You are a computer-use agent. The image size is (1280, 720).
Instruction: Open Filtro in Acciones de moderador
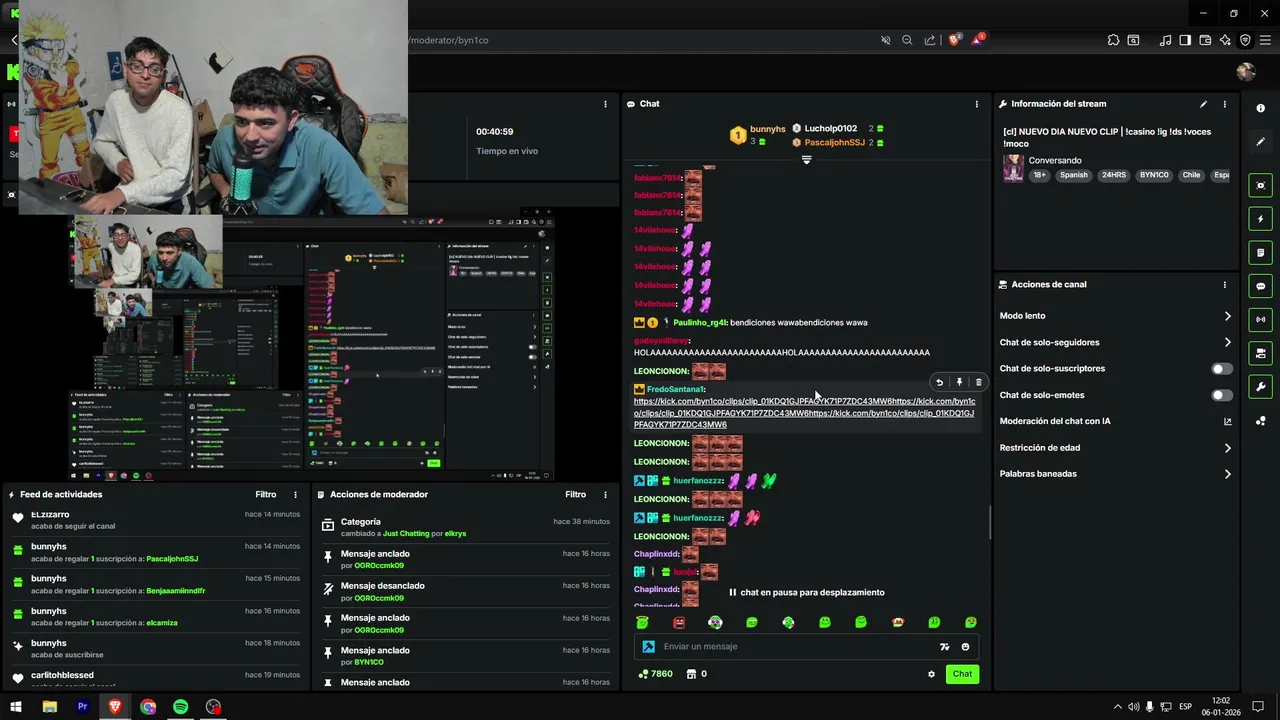pyautogui.click(x=575, y=494)
